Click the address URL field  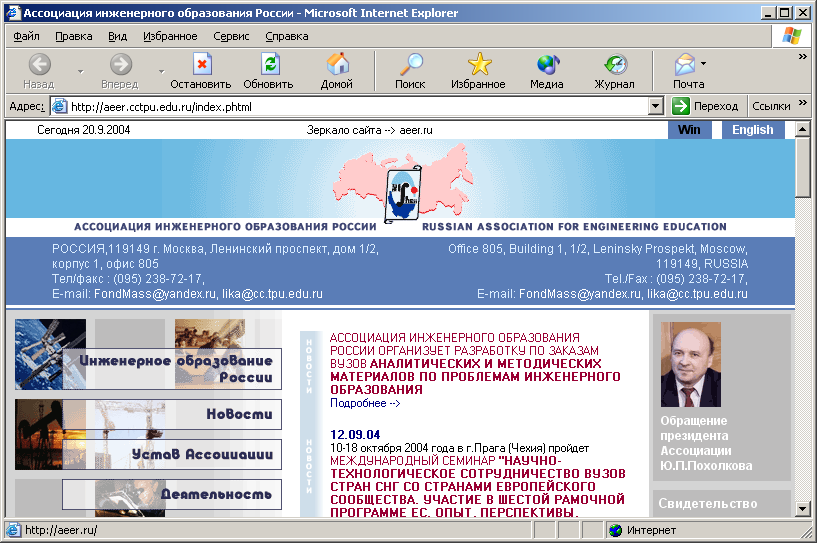click(358, 107)
